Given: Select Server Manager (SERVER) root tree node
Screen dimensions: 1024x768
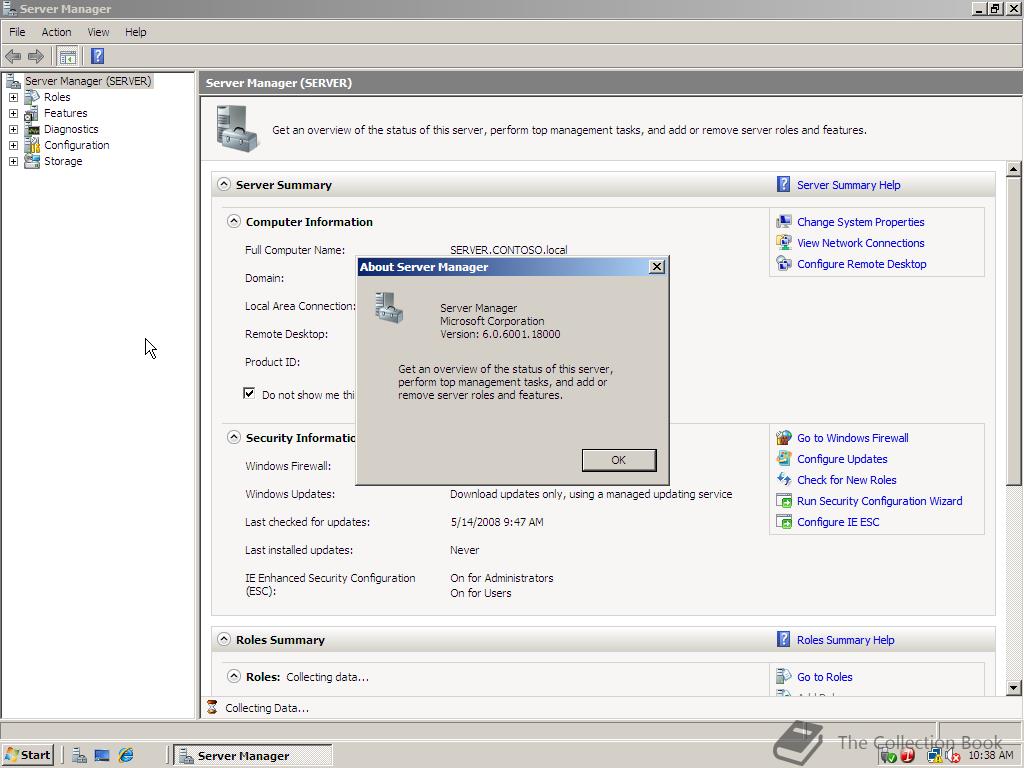Looking at the screenshot, I should (88, 81).
